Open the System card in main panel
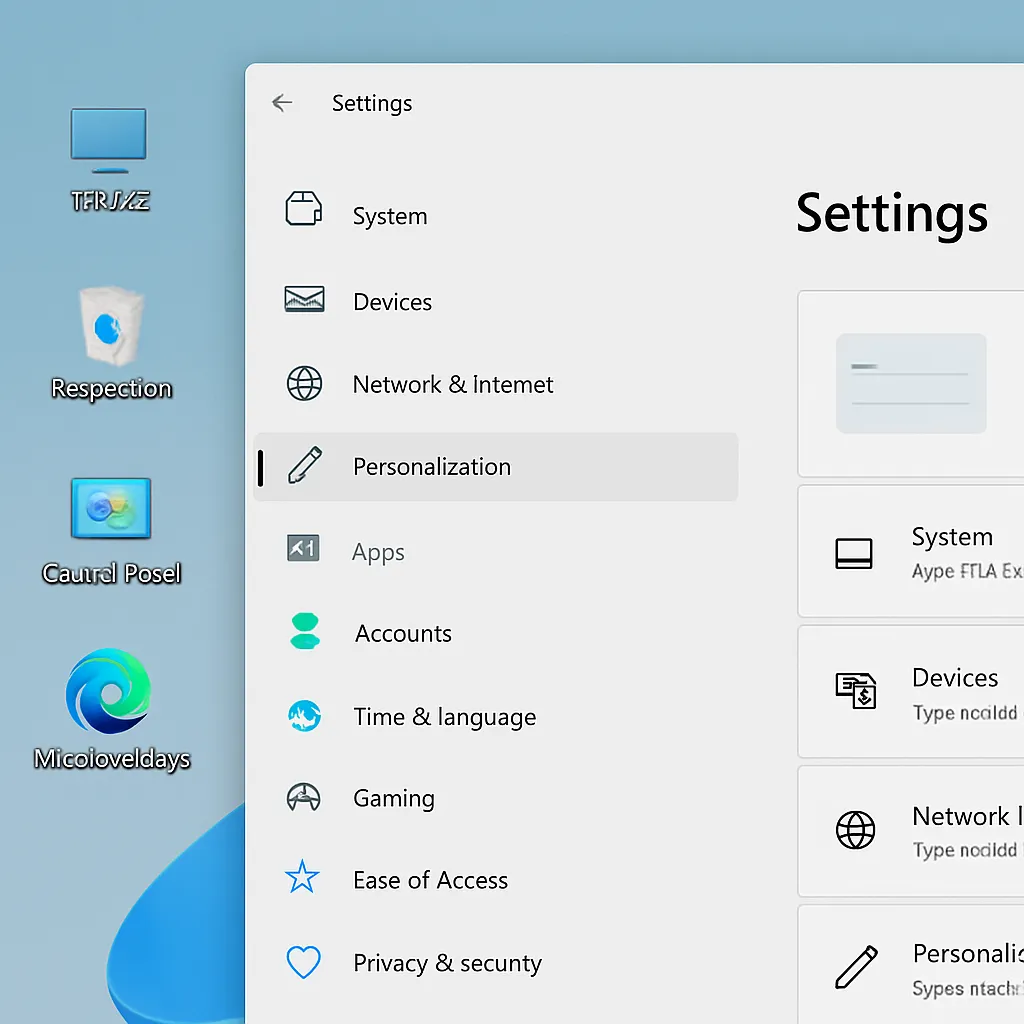 [910, 552]
